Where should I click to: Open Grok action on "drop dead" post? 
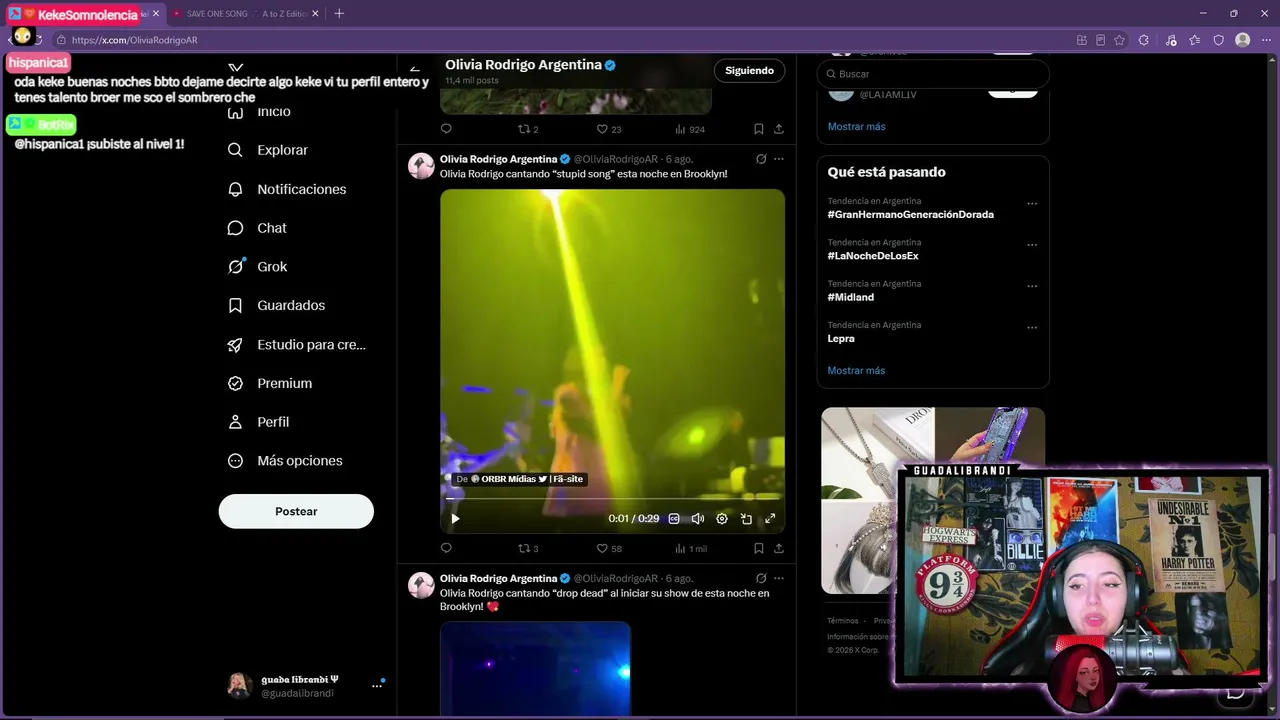click(x=761, y=578)
